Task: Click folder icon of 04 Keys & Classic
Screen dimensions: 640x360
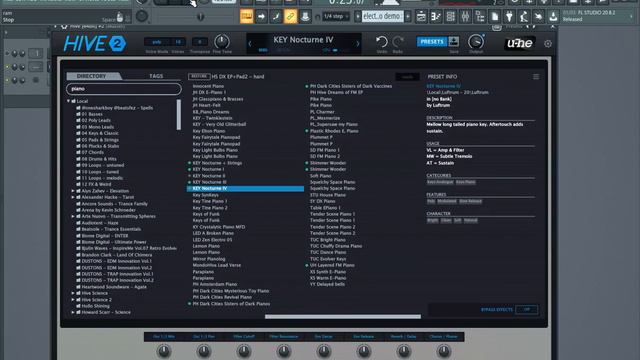Action: click(x=78, y=133)
